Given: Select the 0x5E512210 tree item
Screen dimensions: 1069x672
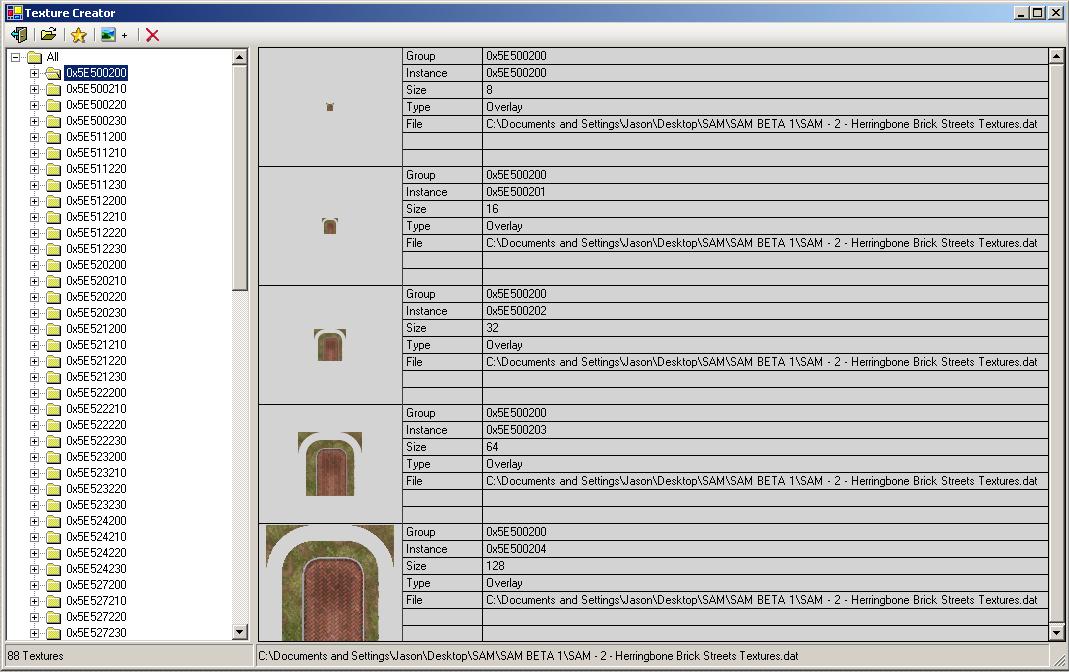Looking at the screenshot, I should coord(96,217).
